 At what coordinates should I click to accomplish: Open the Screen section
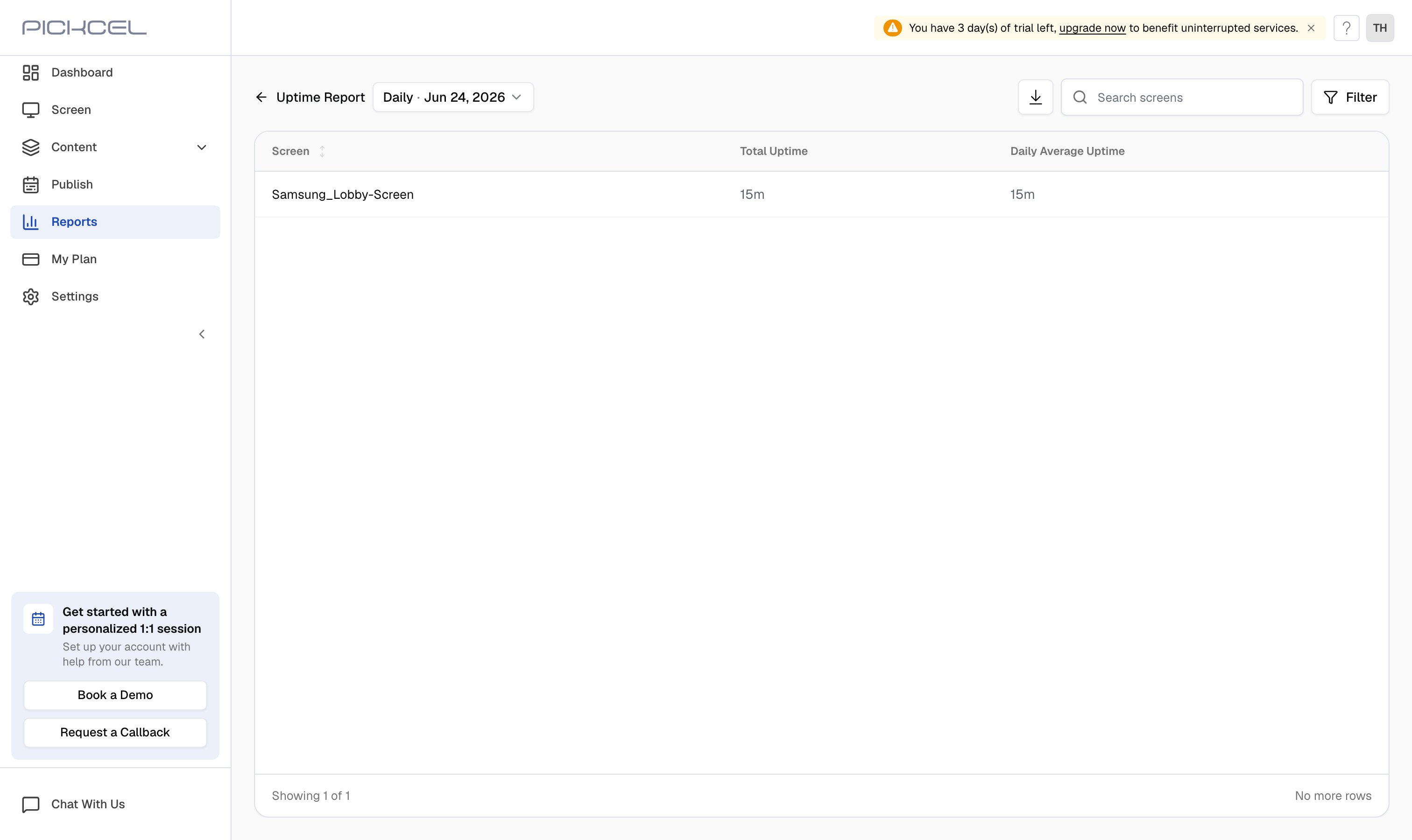(115, 110)
